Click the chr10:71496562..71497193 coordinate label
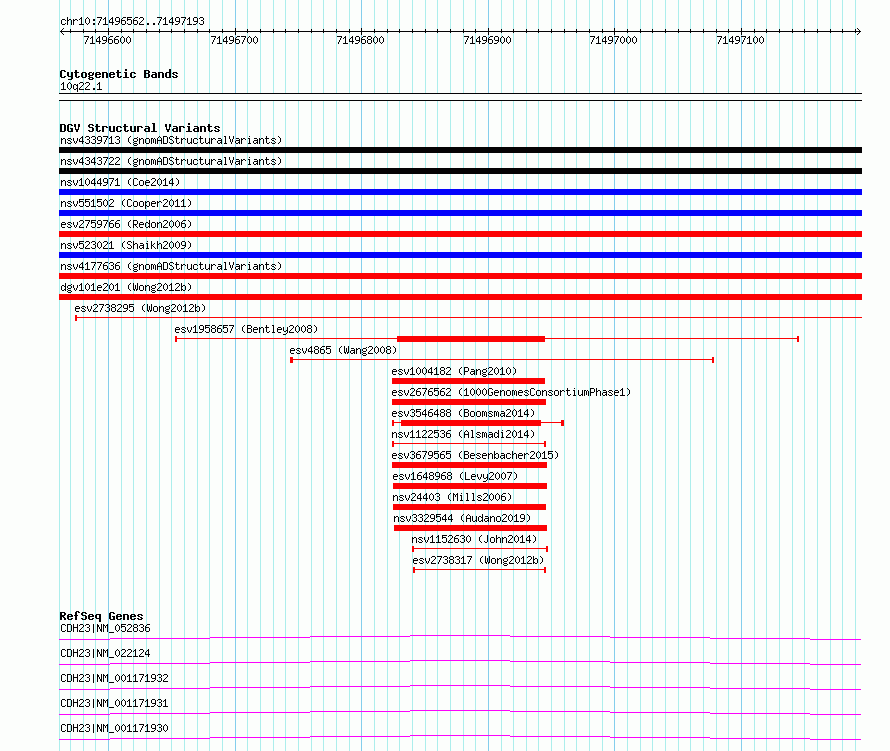This screenshot has width=890, height=751. [132, 21]
